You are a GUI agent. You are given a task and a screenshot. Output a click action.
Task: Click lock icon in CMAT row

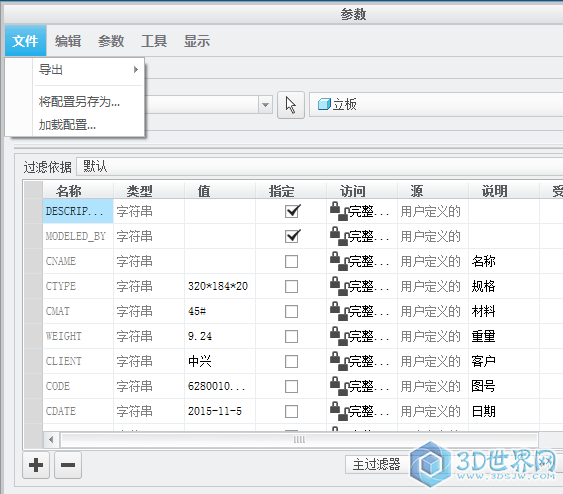(x=339, y=311)
